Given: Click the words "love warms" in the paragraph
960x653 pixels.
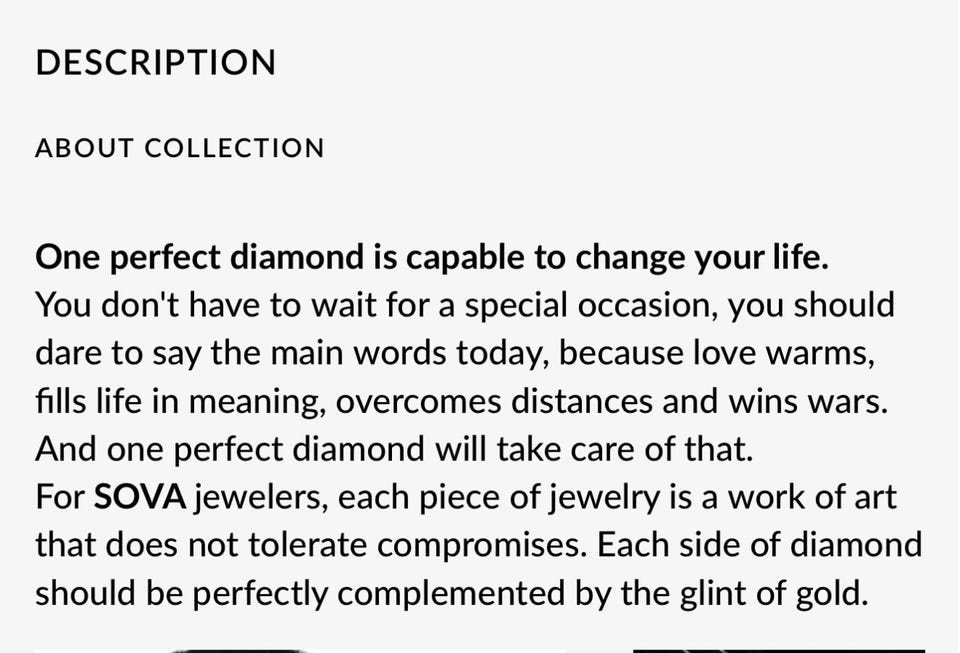Looking at the screenshot, I should coord(784,353).
